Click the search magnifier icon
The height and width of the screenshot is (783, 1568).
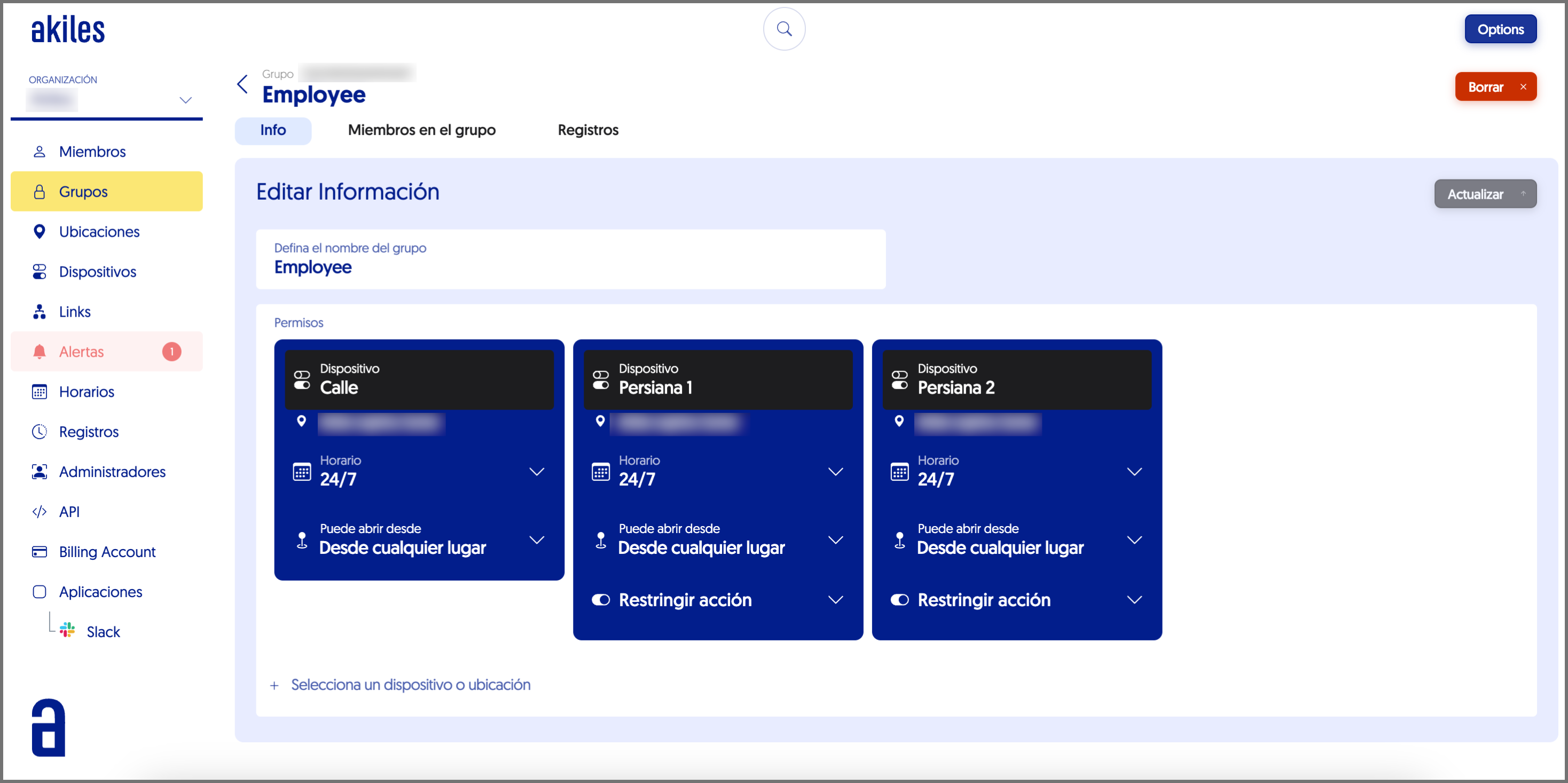784,29
